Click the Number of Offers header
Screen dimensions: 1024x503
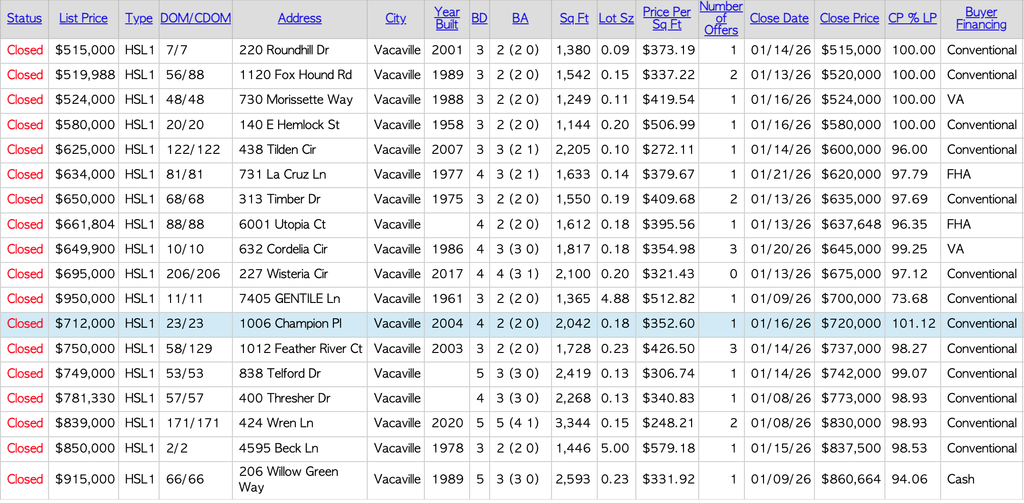(x=720, y=19)
